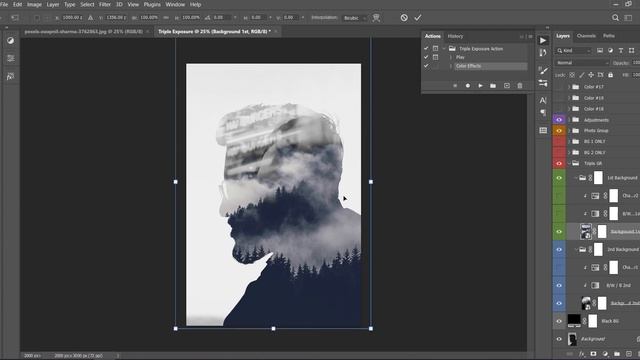Lock layer position with the move icon
The width and height of the screenshot is (640, 360).
click(591, 75)
